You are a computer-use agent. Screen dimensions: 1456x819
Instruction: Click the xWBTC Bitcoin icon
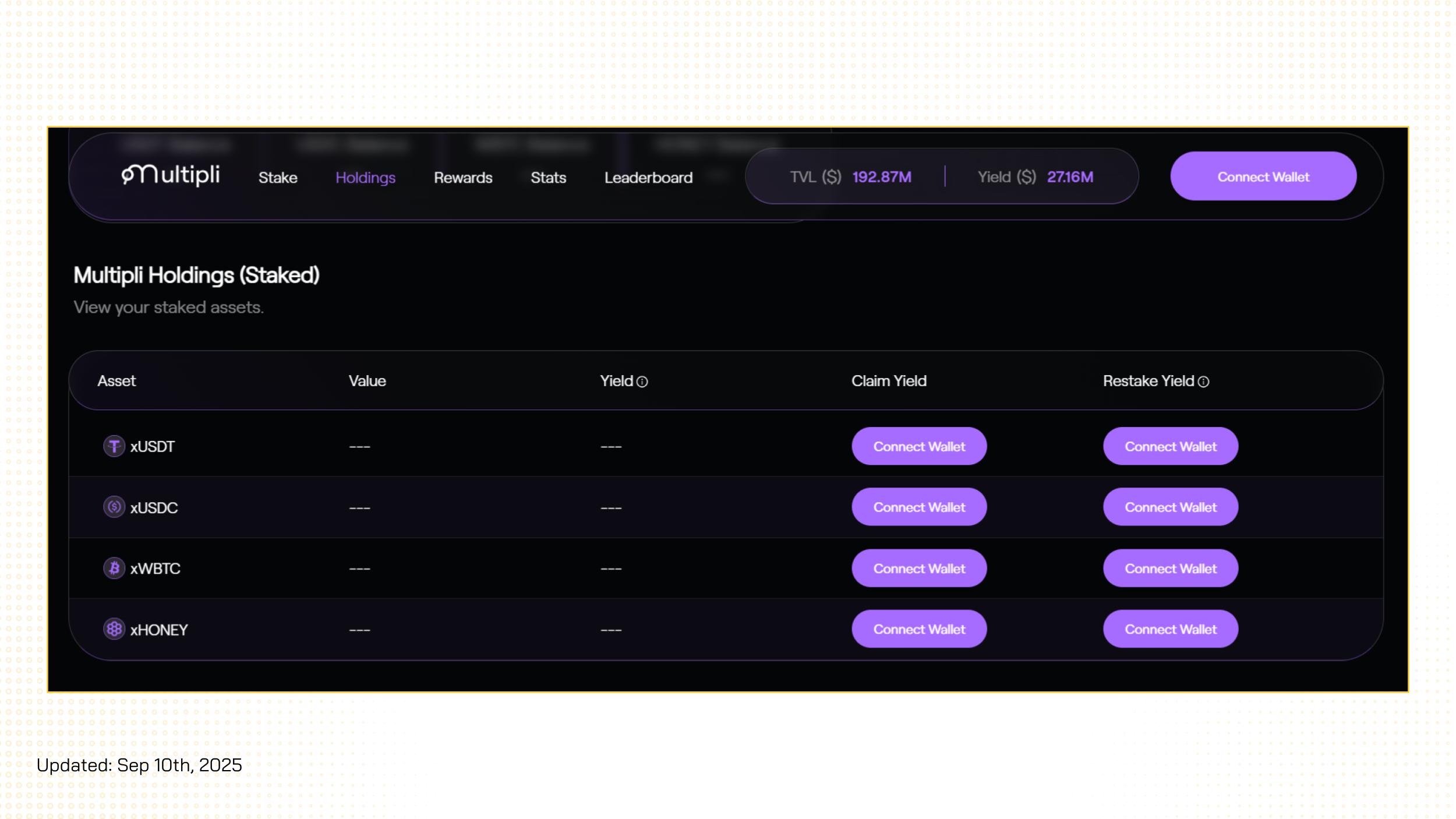(x=114, y=568)
